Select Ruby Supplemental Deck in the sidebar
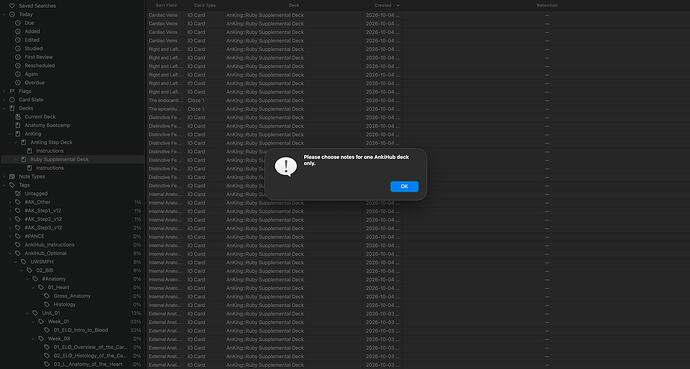The width and height of the screenshot is (690, 369). pos(59,160)
